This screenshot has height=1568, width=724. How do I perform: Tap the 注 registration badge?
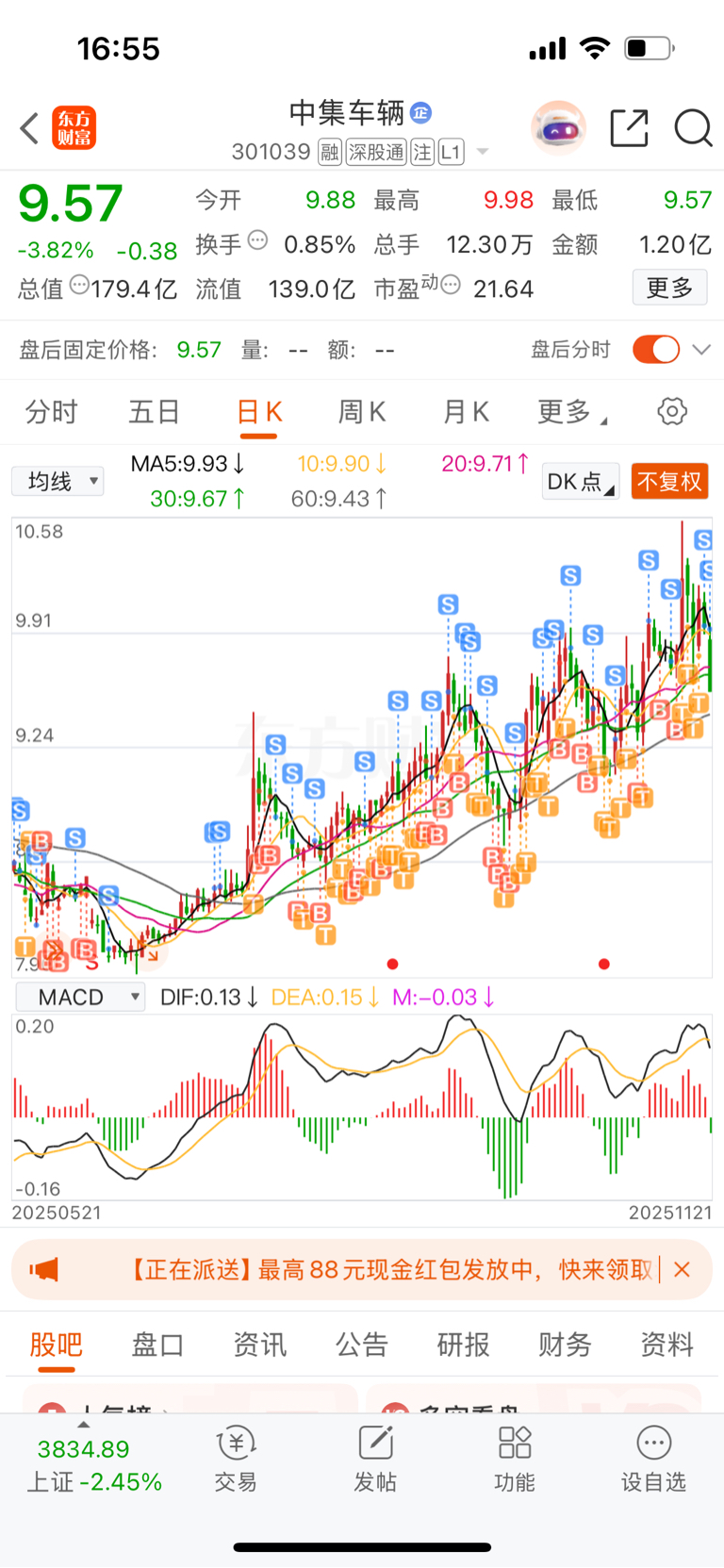click(422, 152)
